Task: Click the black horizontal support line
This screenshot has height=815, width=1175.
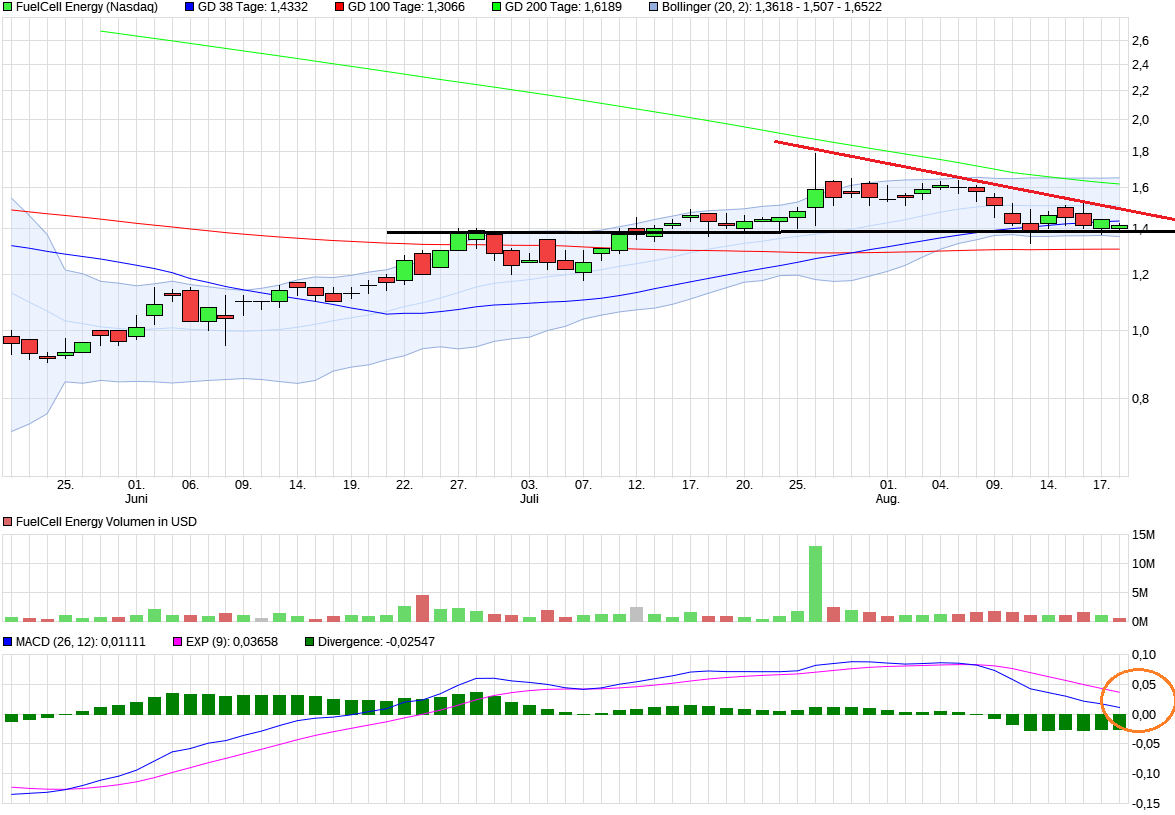Action: click(700, 232)
